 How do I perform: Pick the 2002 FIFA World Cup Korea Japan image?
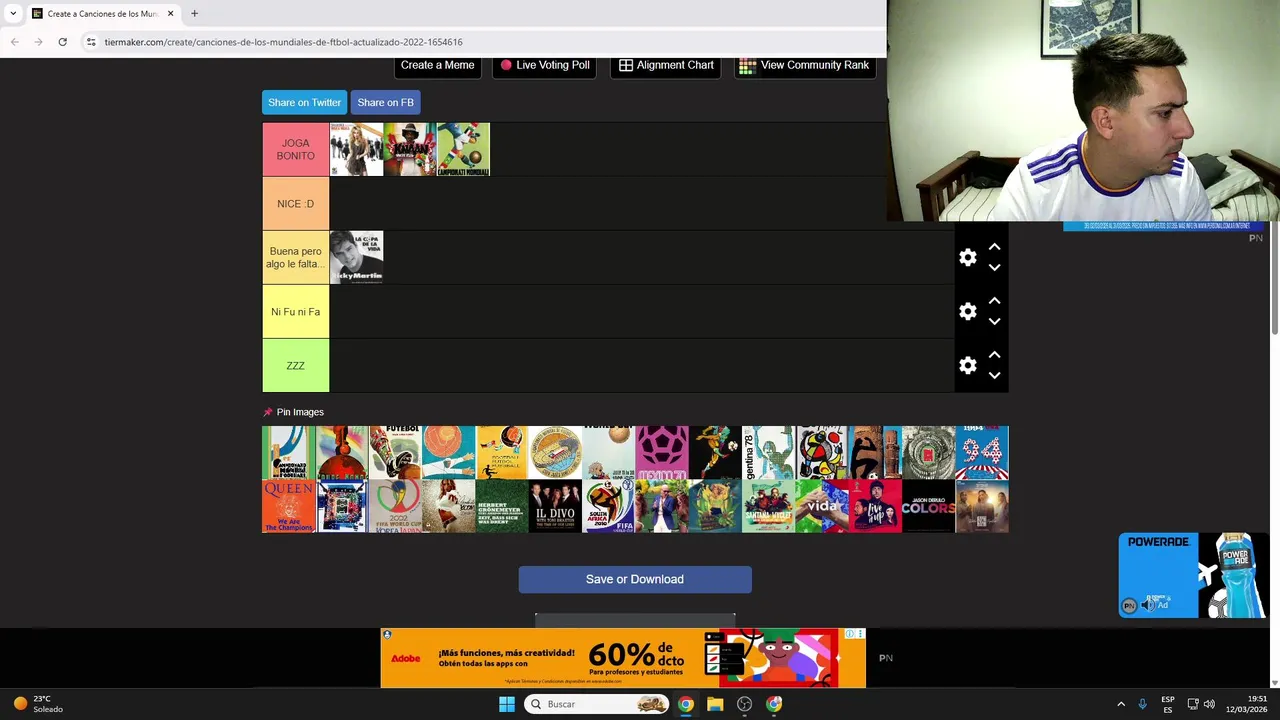click(x=395, y=506)
